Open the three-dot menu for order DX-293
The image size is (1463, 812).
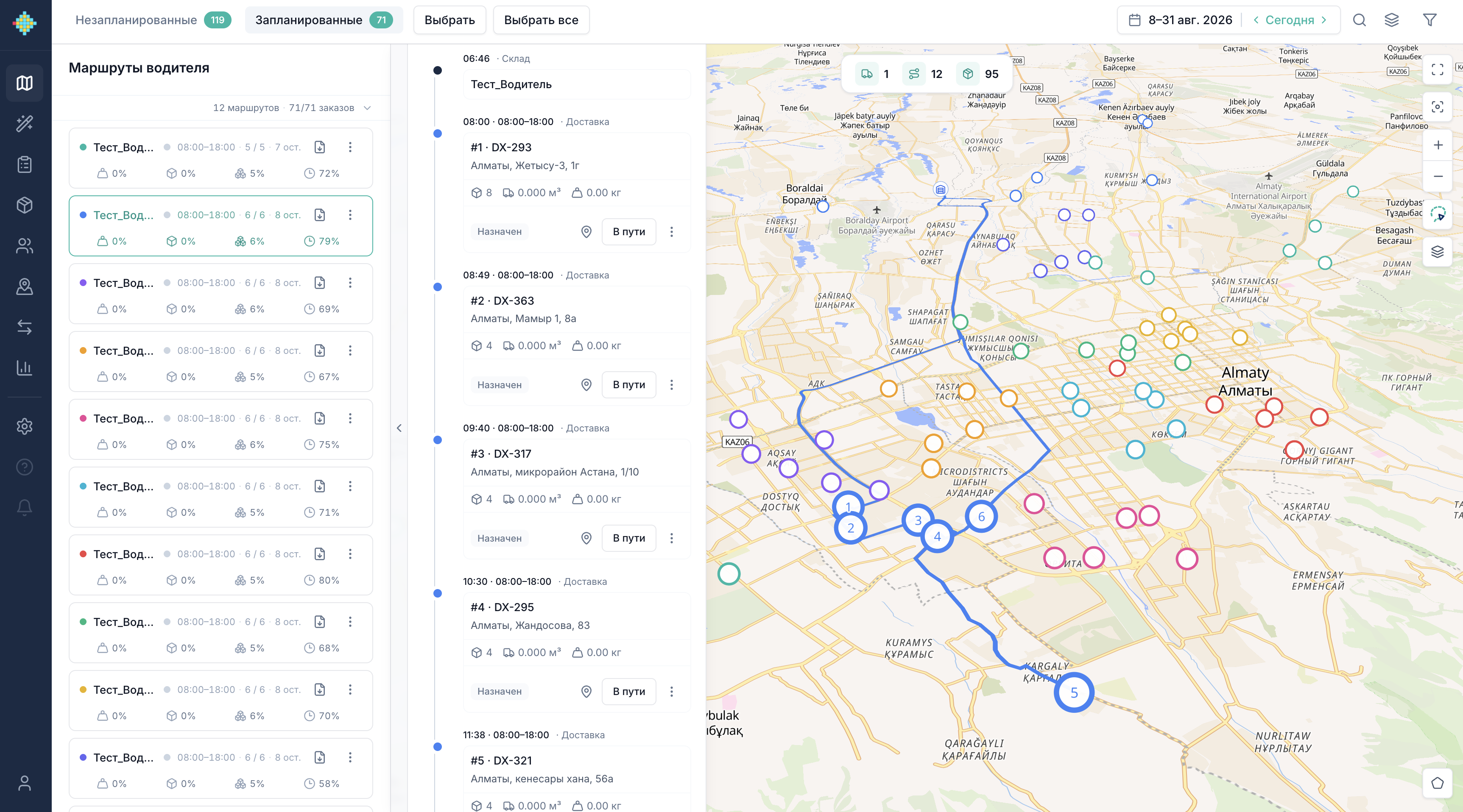[x=671, y=231]
